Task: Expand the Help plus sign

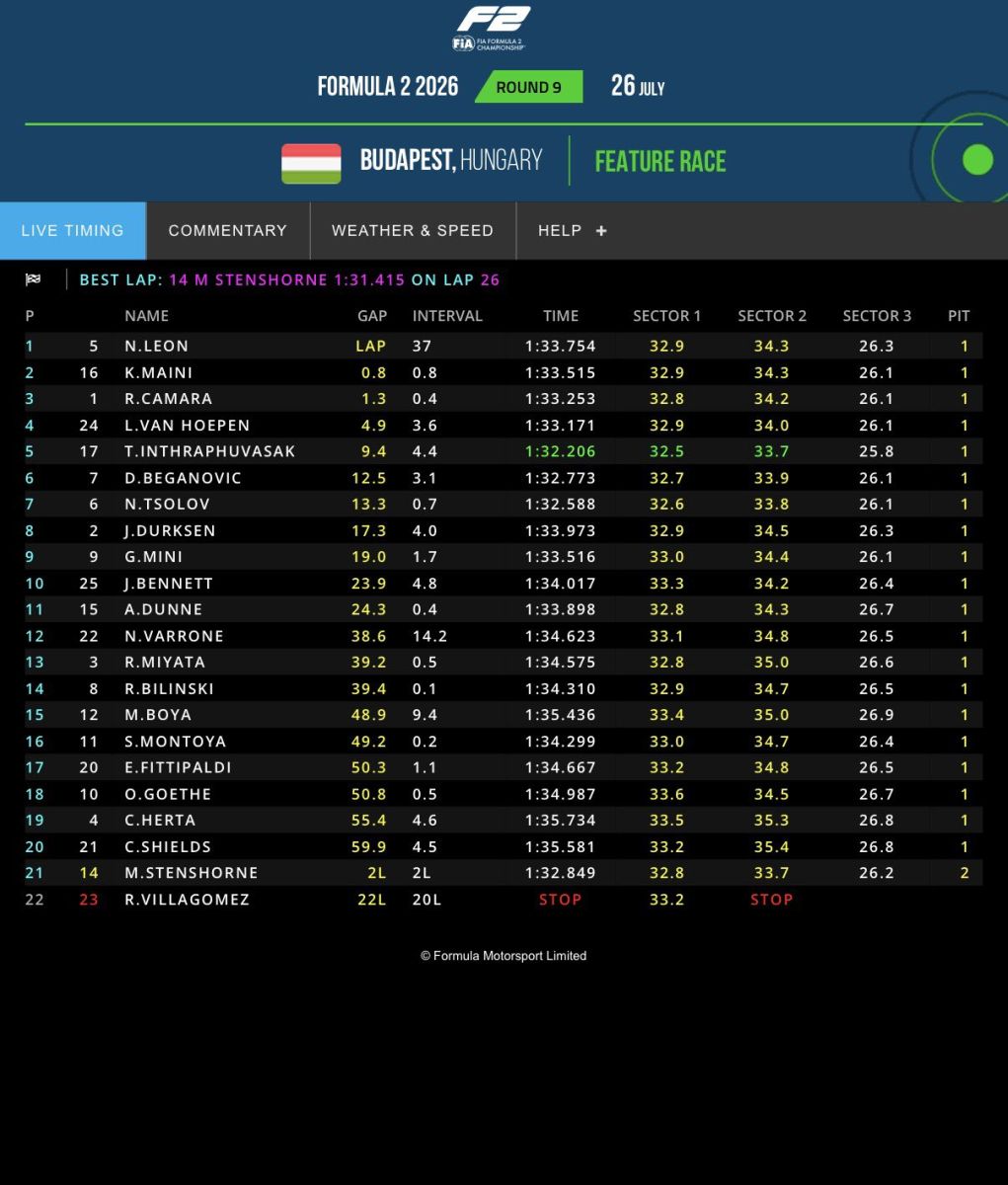Action: click(x=601, y=231)
